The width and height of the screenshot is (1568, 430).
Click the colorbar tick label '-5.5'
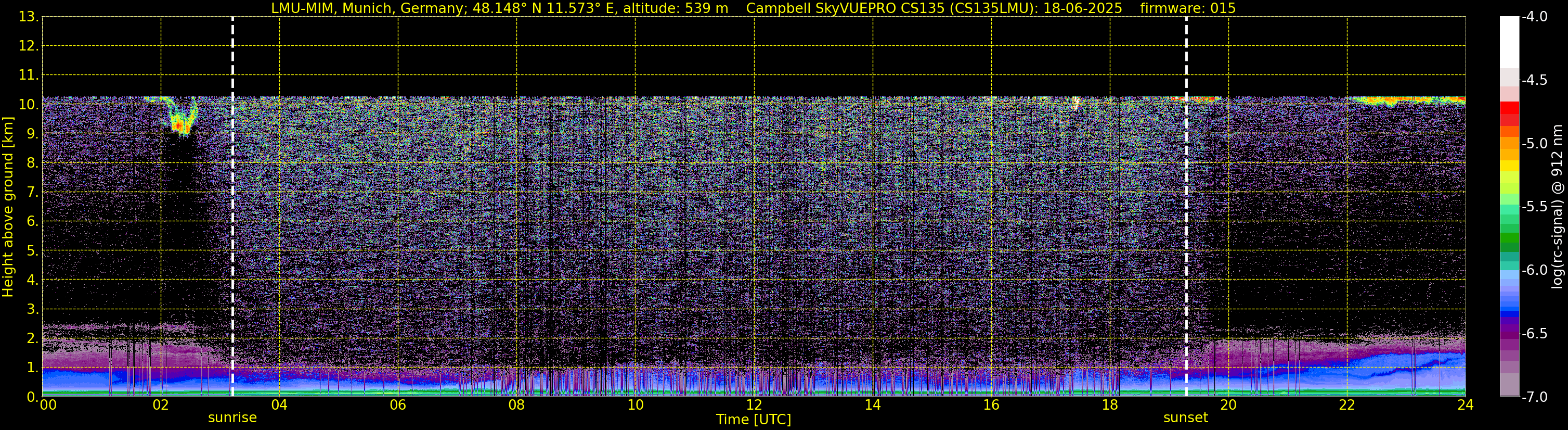tap(1534, 207)
